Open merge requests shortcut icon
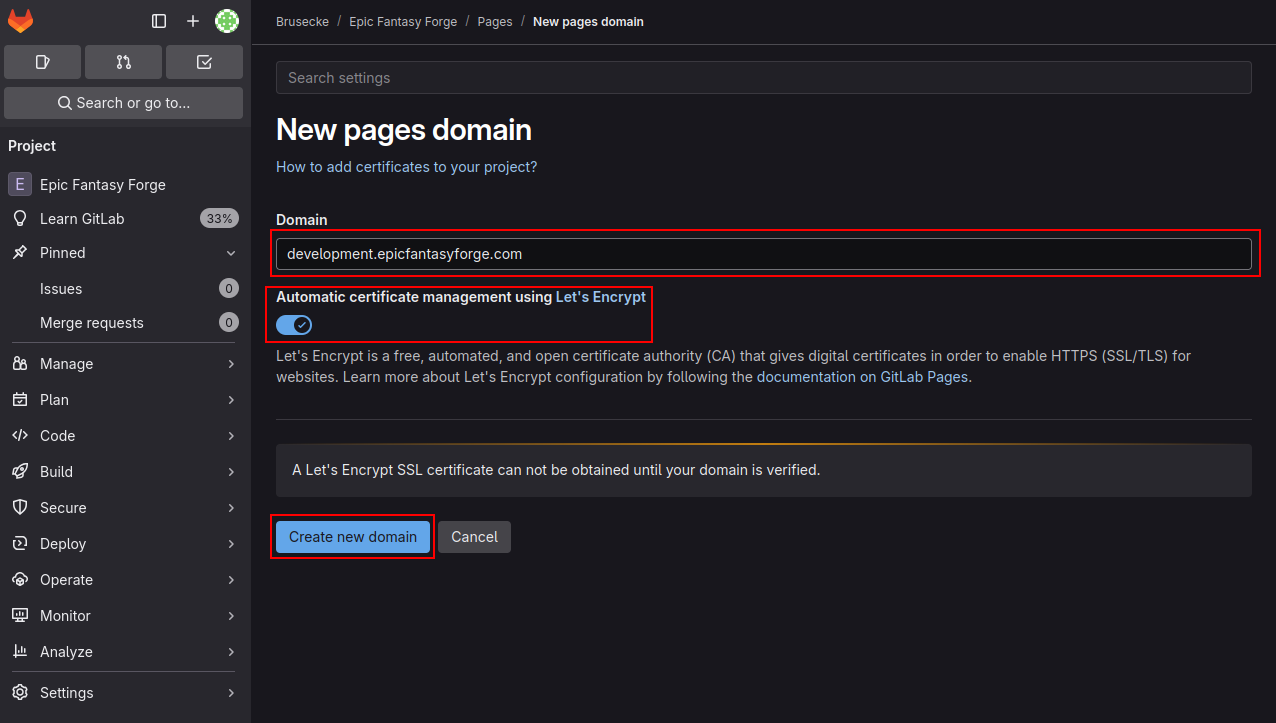This screenshot has width=1276, height=723. pyautogui.click(x=123, y=62)
